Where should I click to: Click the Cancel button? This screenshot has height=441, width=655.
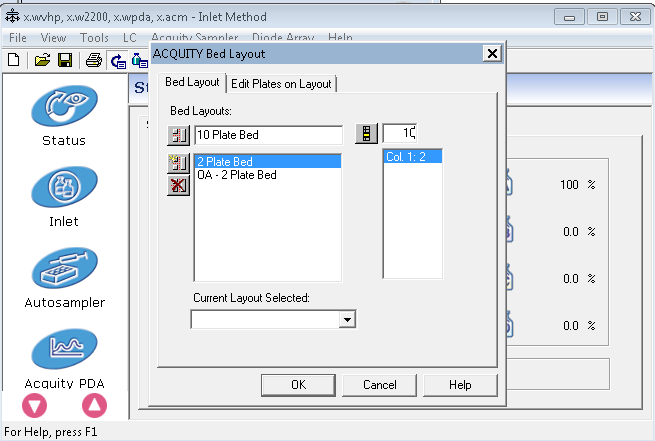click(379, 385)
